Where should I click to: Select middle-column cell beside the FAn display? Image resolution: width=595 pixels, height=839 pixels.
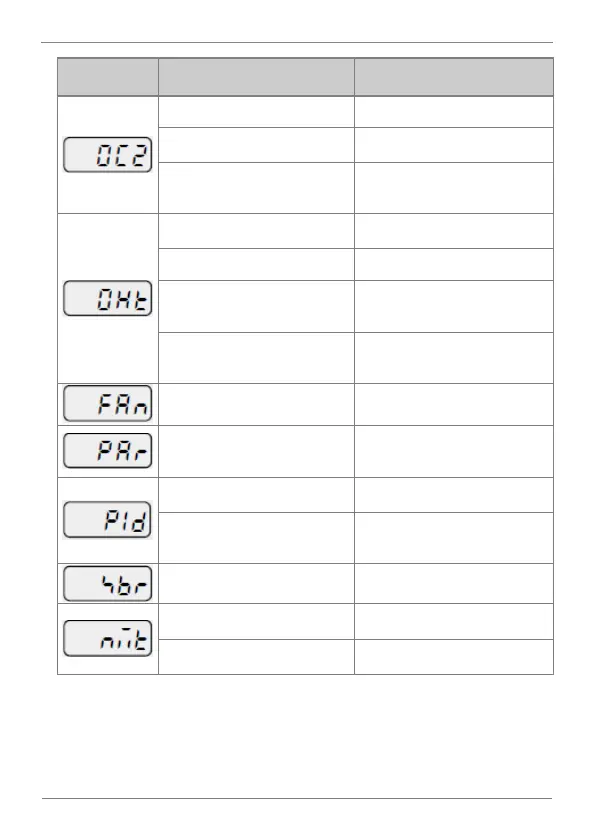(256, 405)
